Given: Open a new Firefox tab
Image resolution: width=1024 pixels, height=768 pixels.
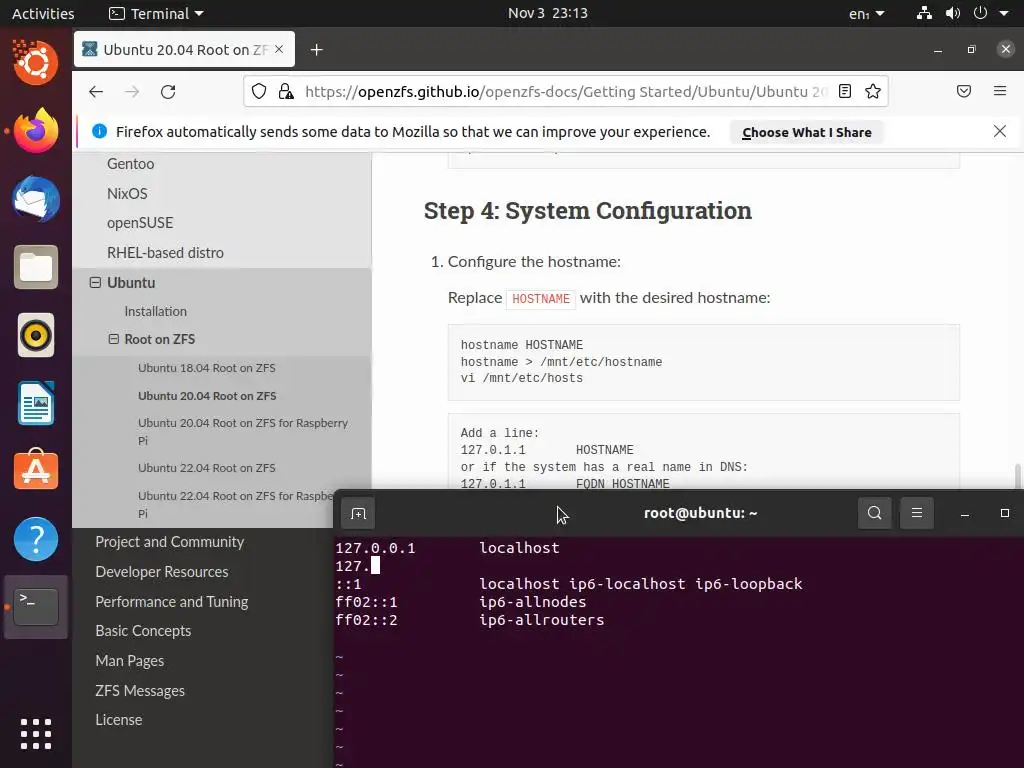Looking at the screenshot, I should 317,50.
